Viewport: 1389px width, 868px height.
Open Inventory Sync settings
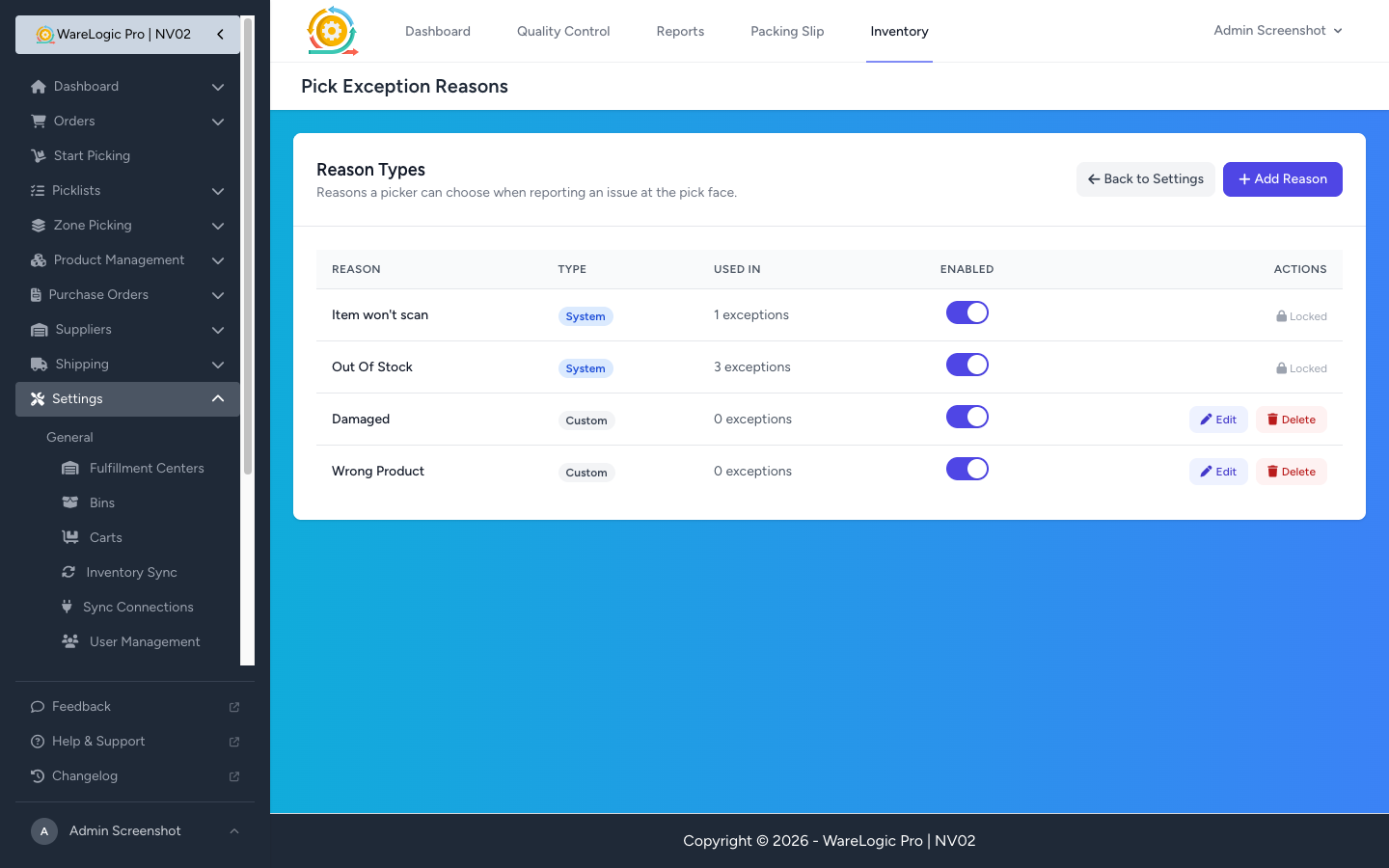point(68,572)
